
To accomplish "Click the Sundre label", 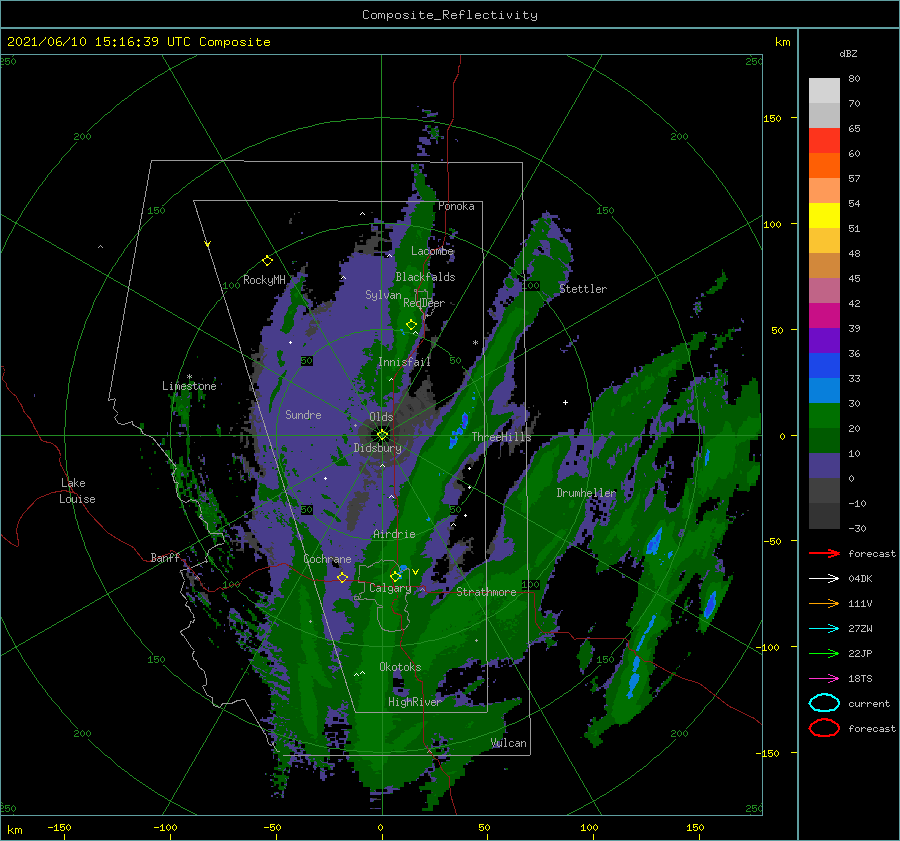I will point(303,414).
